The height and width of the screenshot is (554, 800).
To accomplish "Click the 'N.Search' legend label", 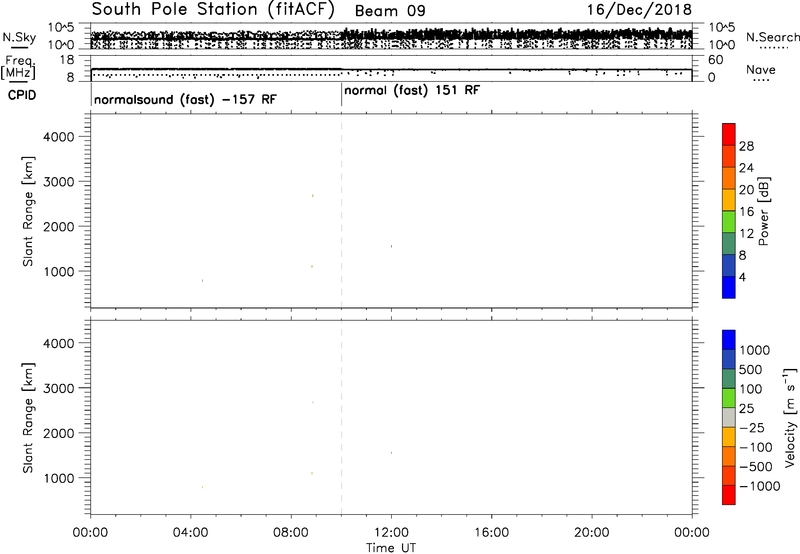I will pyautogui.click(x=772, y=37).
